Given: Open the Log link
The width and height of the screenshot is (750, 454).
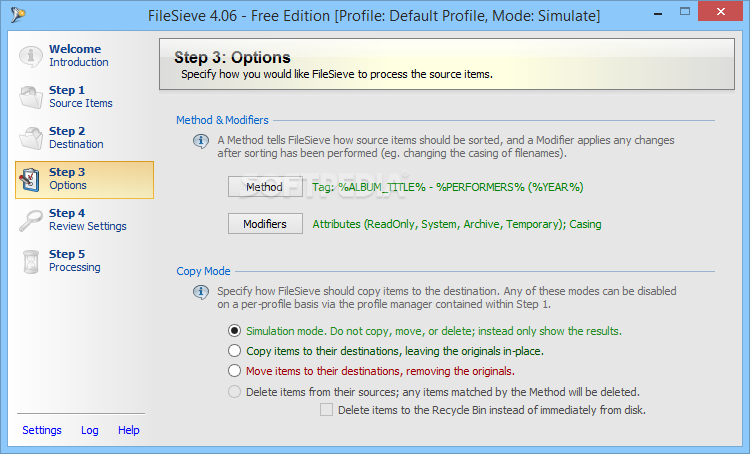Looking at the screenshot, I should [x=89, y=430].
